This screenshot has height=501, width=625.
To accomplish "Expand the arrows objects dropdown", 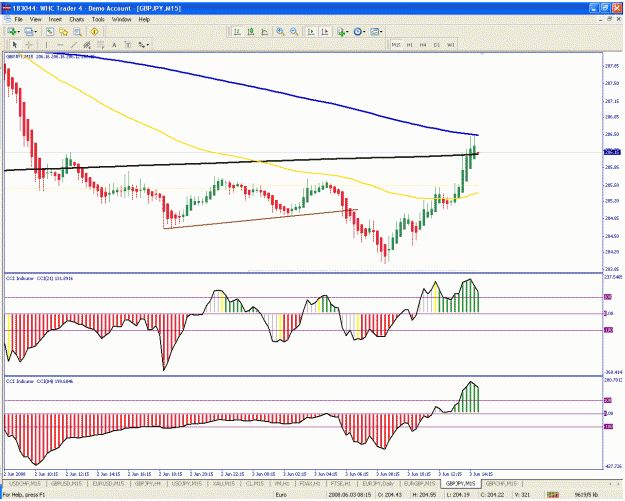I will click(x=147, y=45).
